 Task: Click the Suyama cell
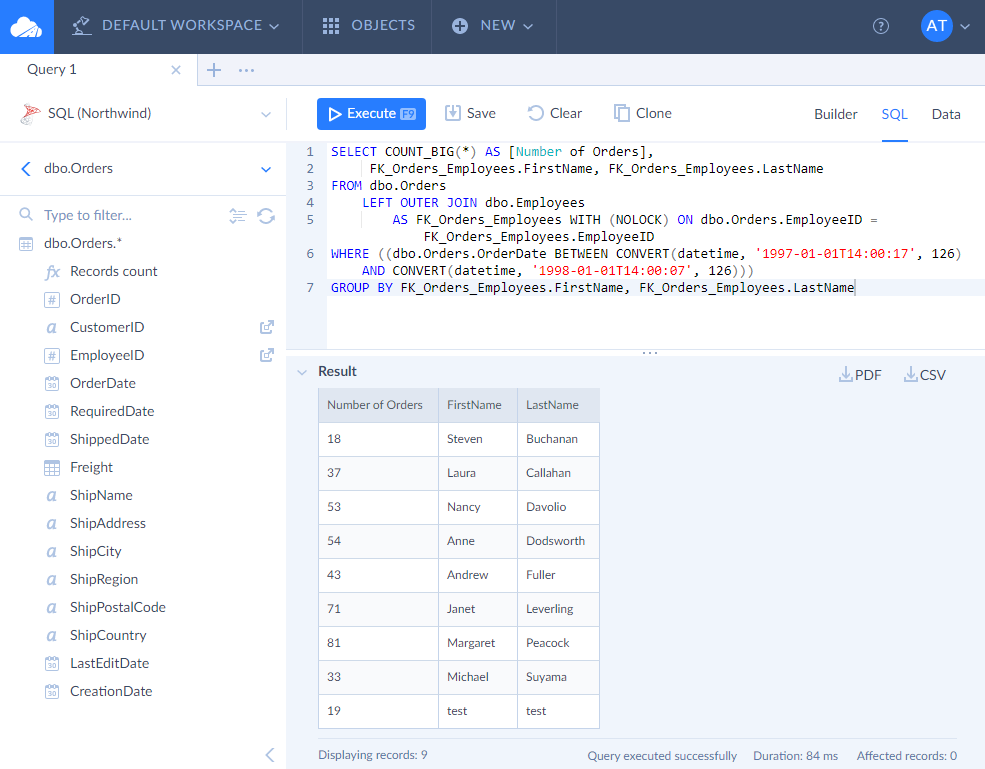(558, 677)
